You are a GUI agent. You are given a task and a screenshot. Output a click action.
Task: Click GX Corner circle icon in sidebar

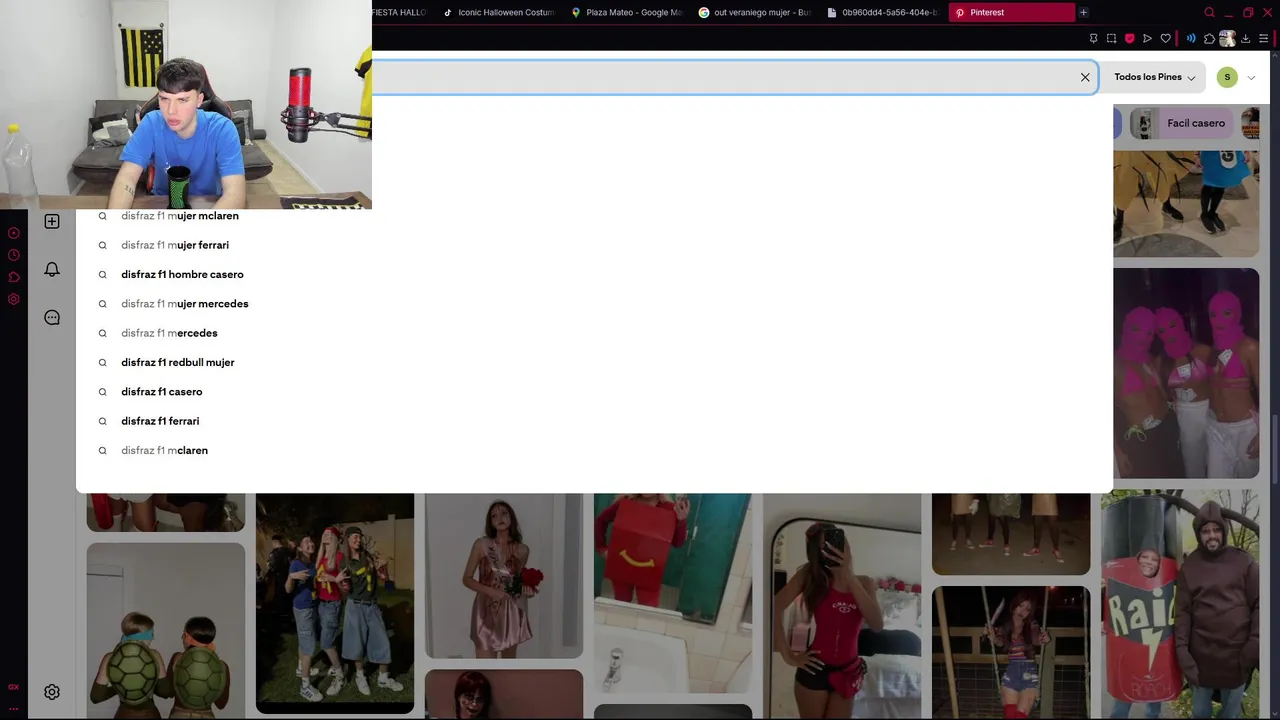pyautogui.click(x=14, y=233)
